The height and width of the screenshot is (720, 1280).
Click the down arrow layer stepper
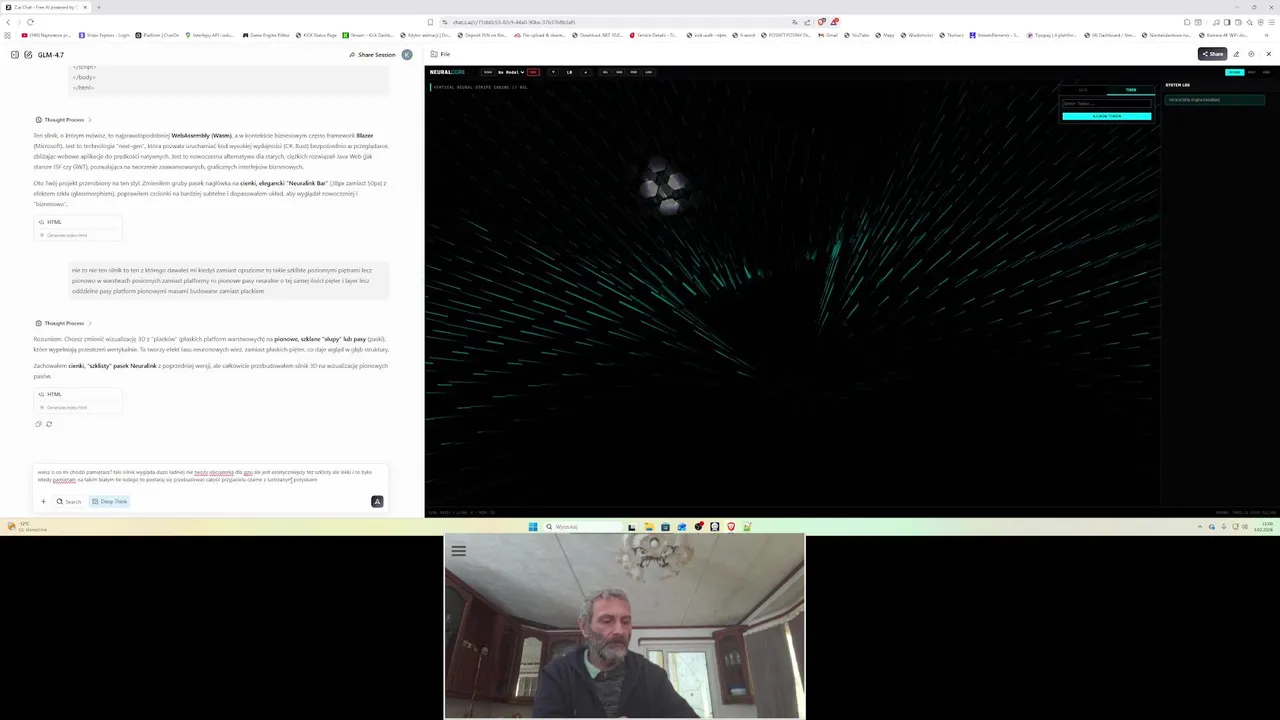point(553,72)
